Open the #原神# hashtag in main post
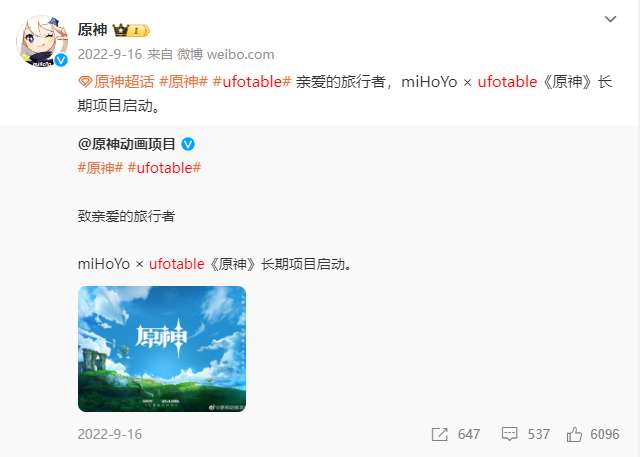The image size is (640, 457). pos(184,82)
